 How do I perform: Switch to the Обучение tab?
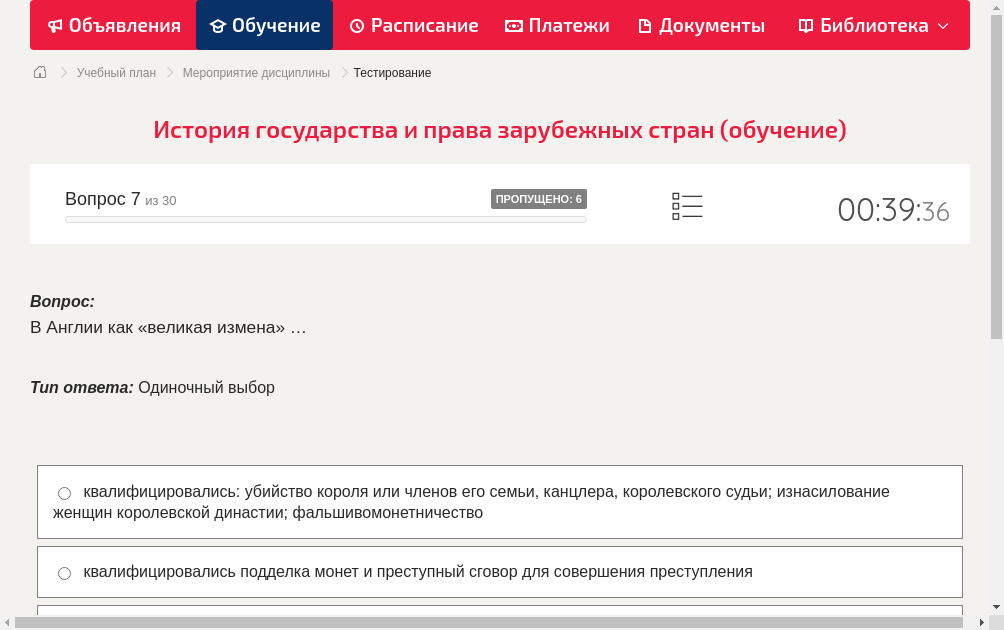click(264, 25)
